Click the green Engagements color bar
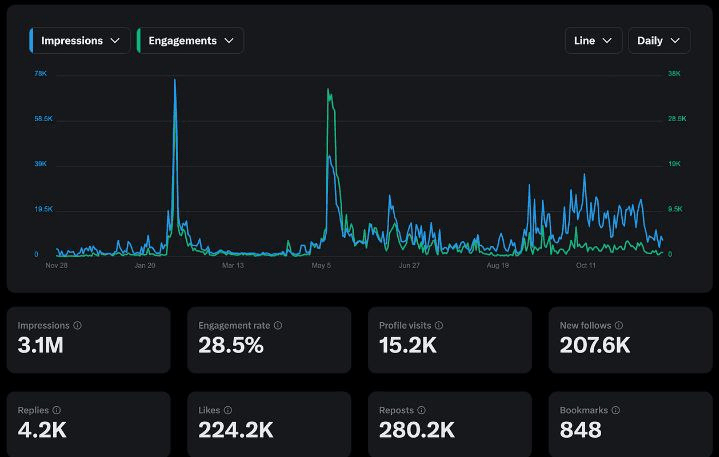The image size is (719, 457). (x=138, y=40)
